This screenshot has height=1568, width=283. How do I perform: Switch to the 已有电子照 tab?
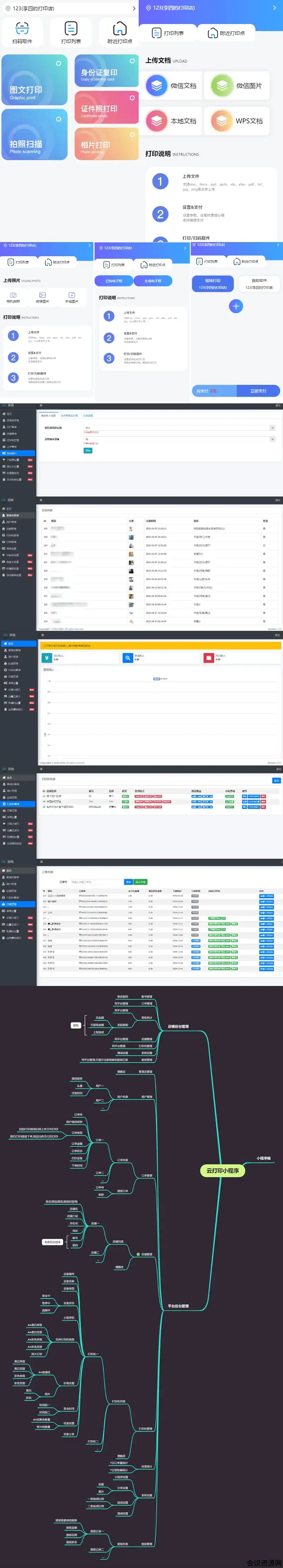point(114,281)
